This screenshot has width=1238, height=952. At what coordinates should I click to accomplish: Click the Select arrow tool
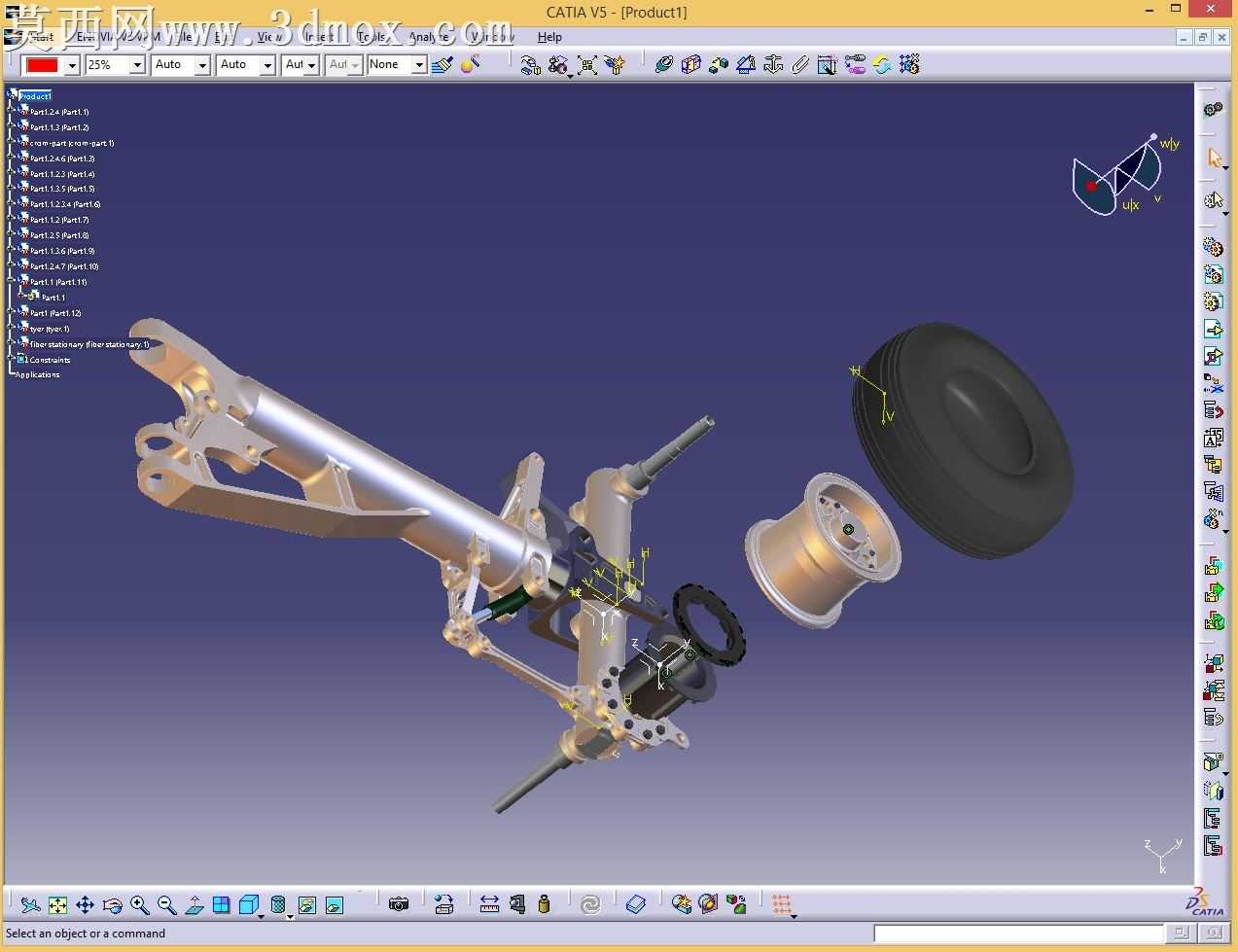pyautogui.click(x=1214, y=158)
